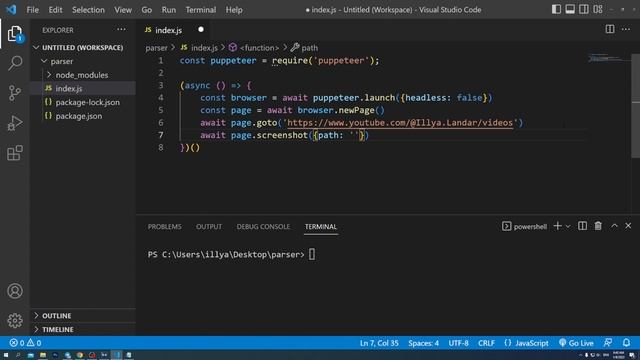640x360 pixels.
Task: Open editor more actions menu
Action: (626, 29)
